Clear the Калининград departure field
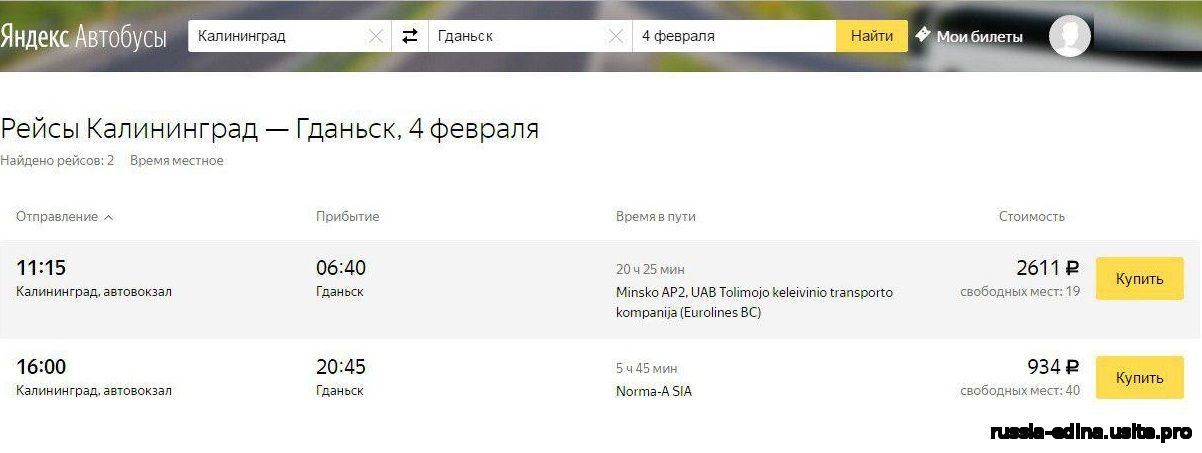Screen dimensions: 1202x453 pos(376,36)
